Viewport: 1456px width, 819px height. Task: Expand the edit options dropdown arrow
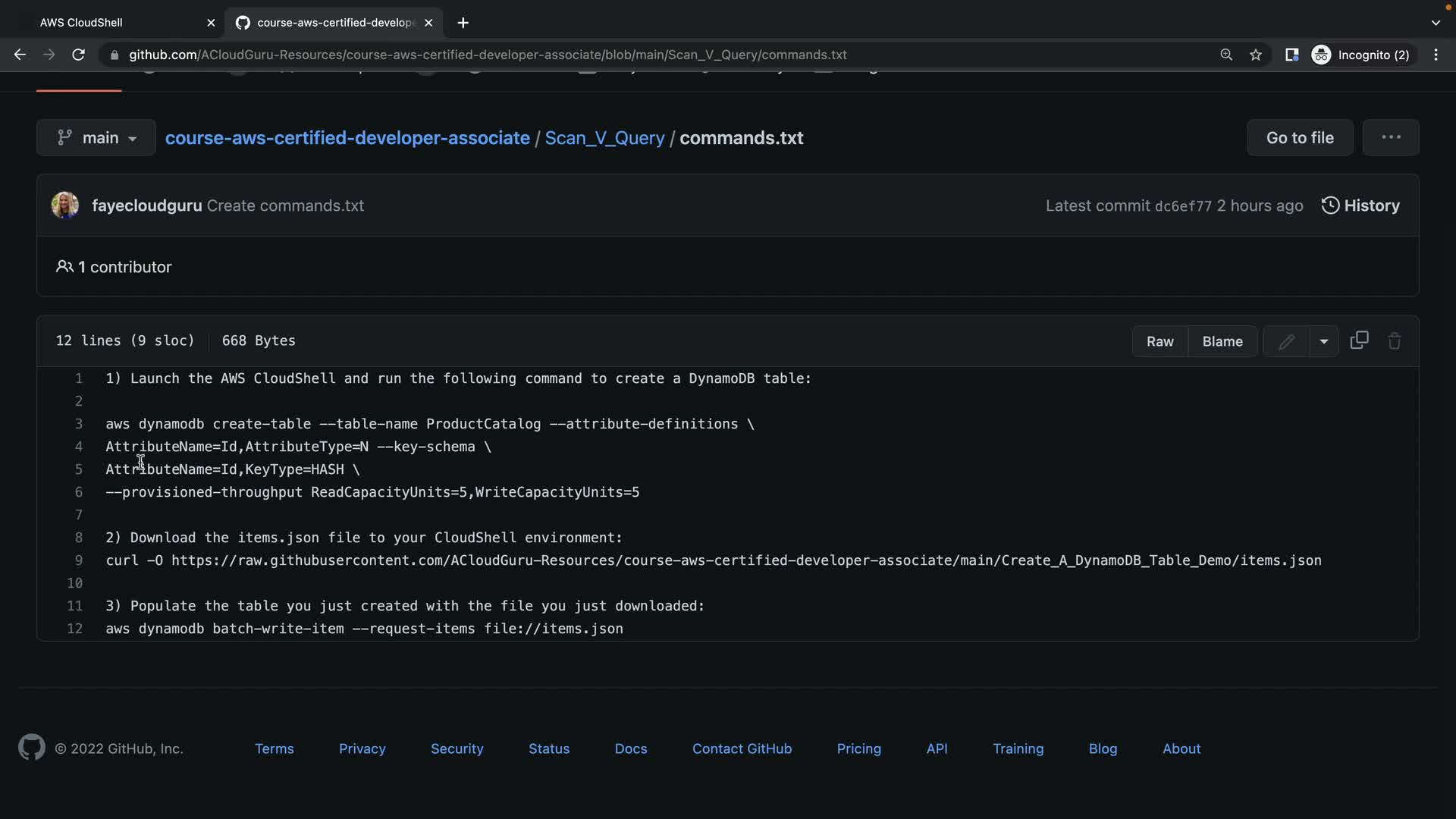click(1323, 341)
